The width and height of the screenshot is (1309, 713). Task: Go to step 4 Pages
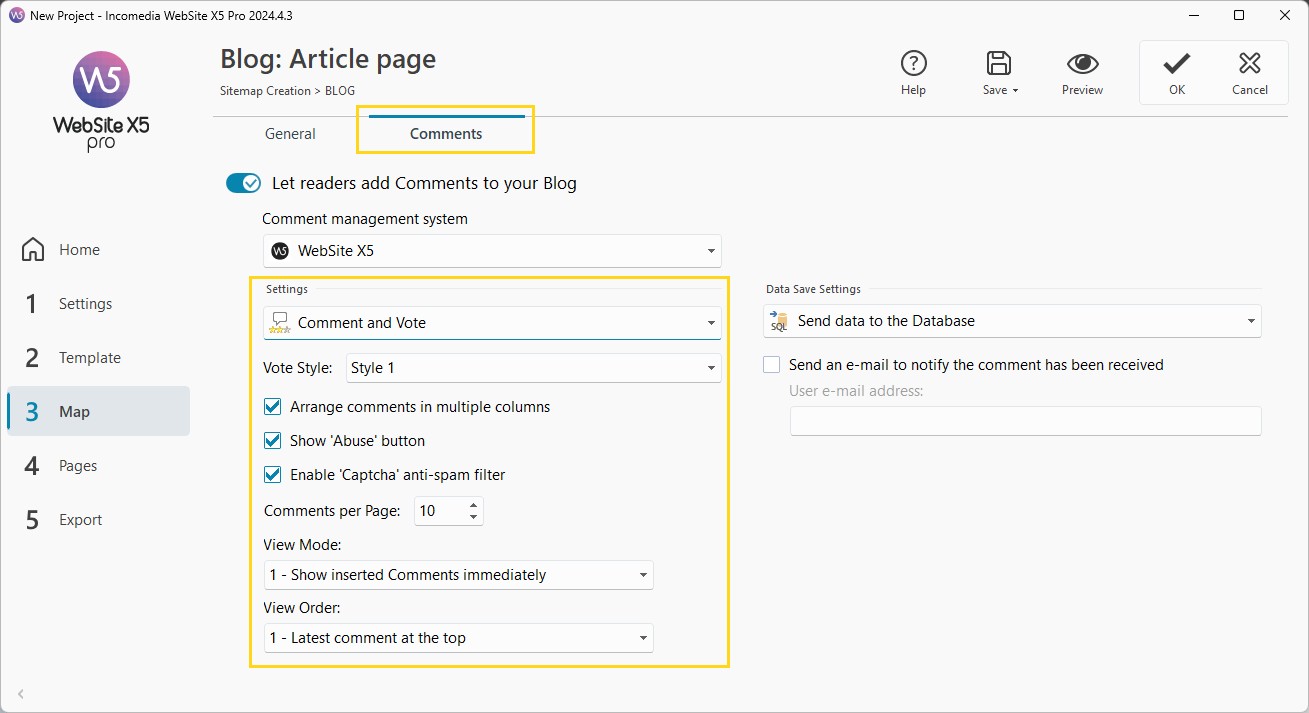(98, 466)
